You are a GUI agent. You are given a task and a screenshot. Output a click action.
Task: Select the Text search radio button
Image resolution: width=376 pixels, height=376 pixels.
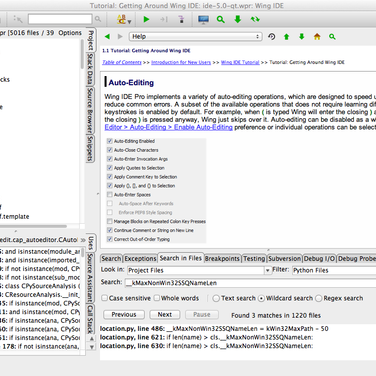click(216, 298)
